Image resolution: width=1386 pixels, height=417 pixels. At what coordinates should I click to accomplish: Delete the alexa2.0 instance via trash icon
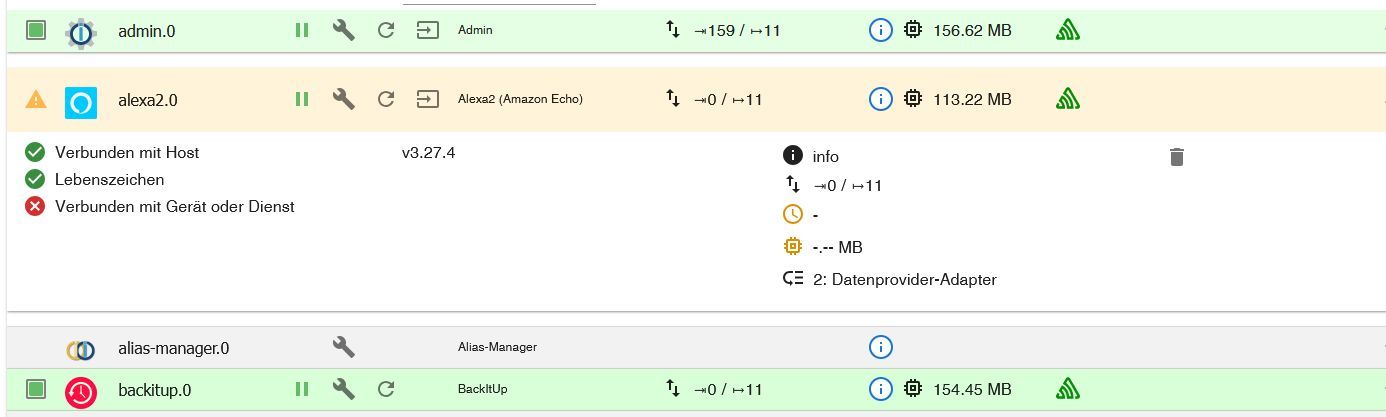coord(1177,157)
